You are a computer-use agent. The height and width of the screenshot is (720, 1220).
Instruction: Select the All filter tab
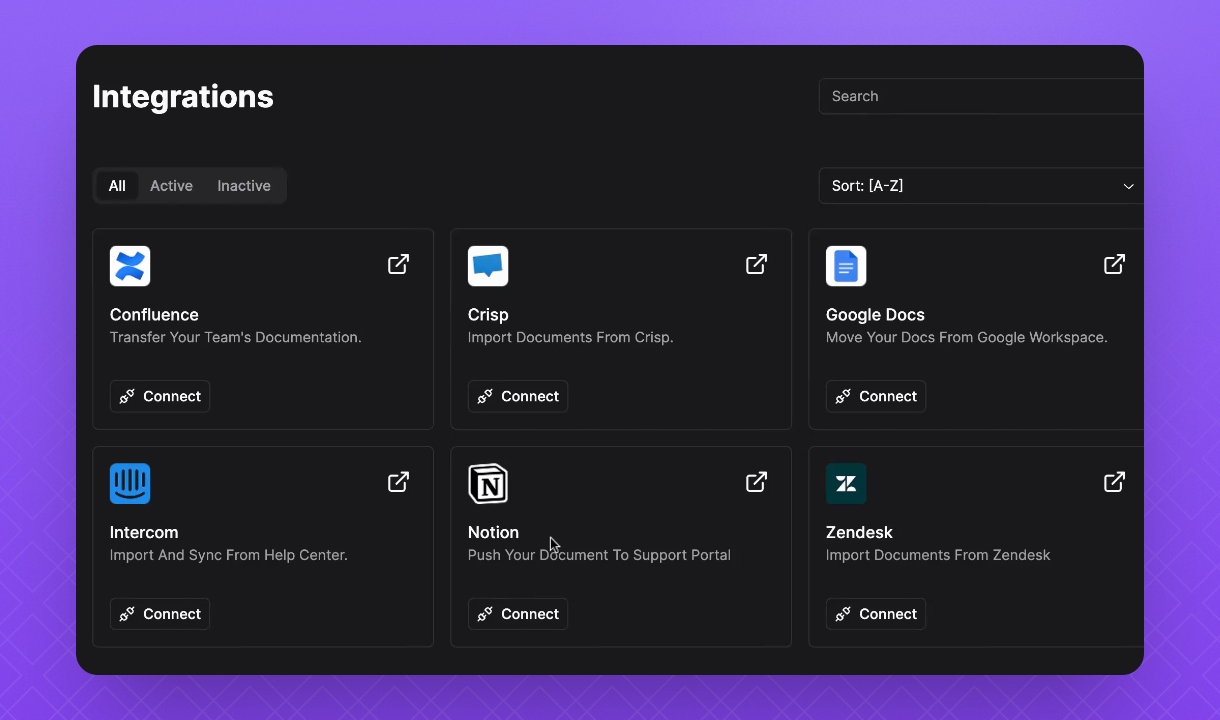point(117,186)
